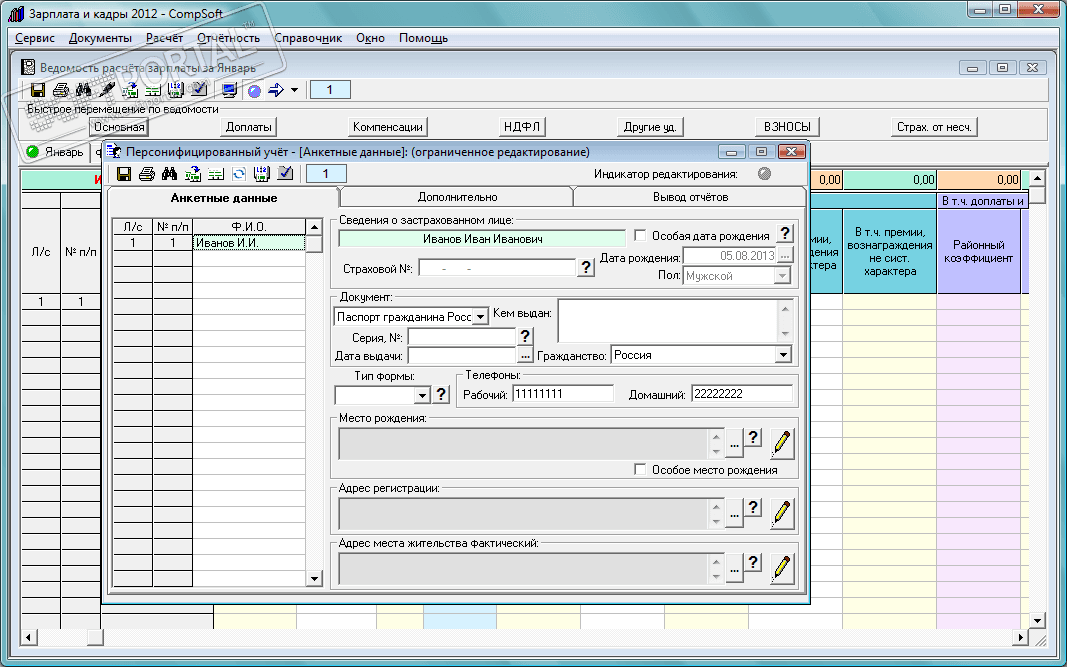
Task: Edit Место рождения with the pencil icon
Action: pyautogui.click(x=781, y=444)
